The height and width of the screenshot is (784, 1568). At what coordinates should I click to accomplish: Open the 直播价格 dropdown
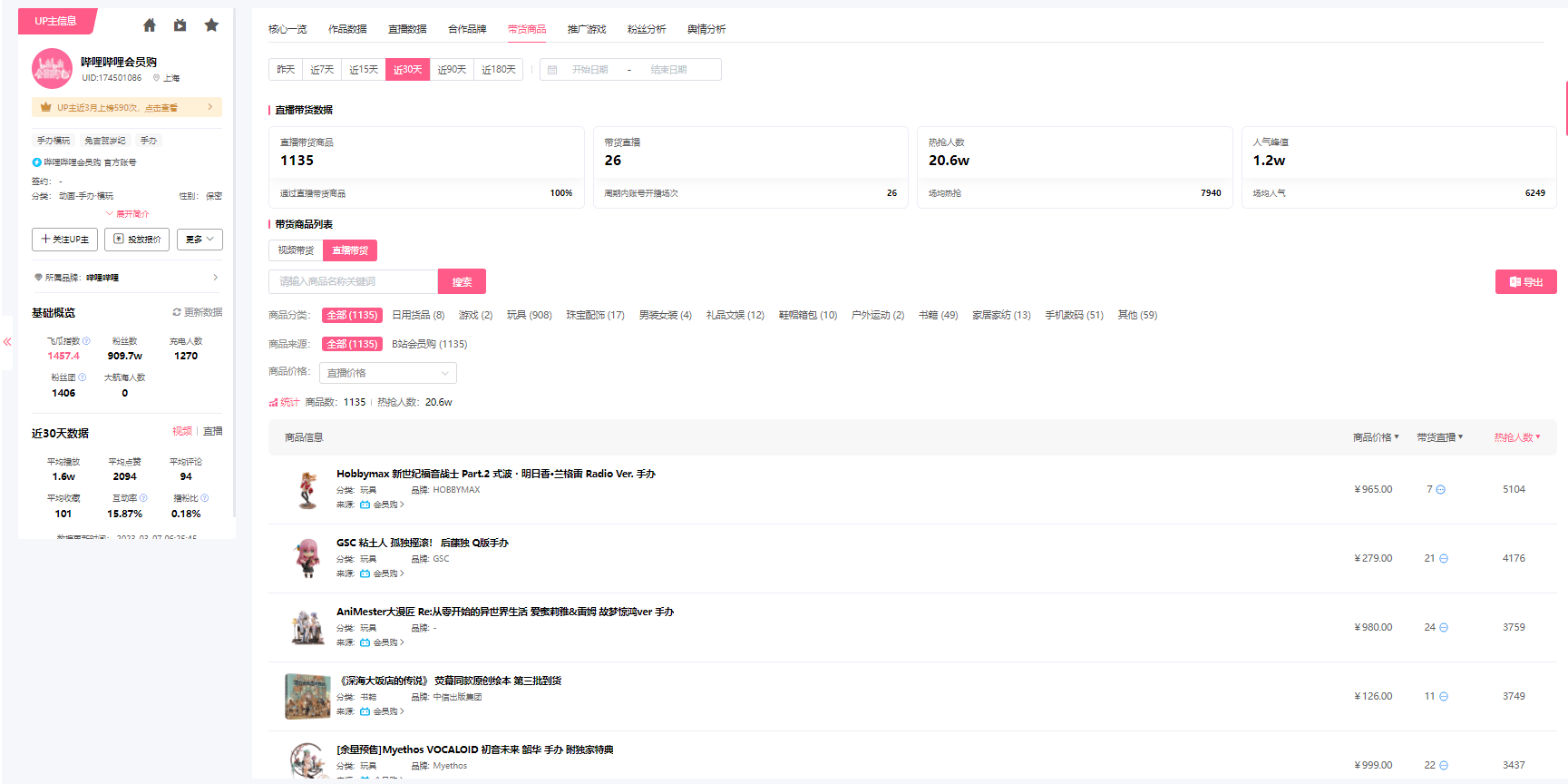388,373
